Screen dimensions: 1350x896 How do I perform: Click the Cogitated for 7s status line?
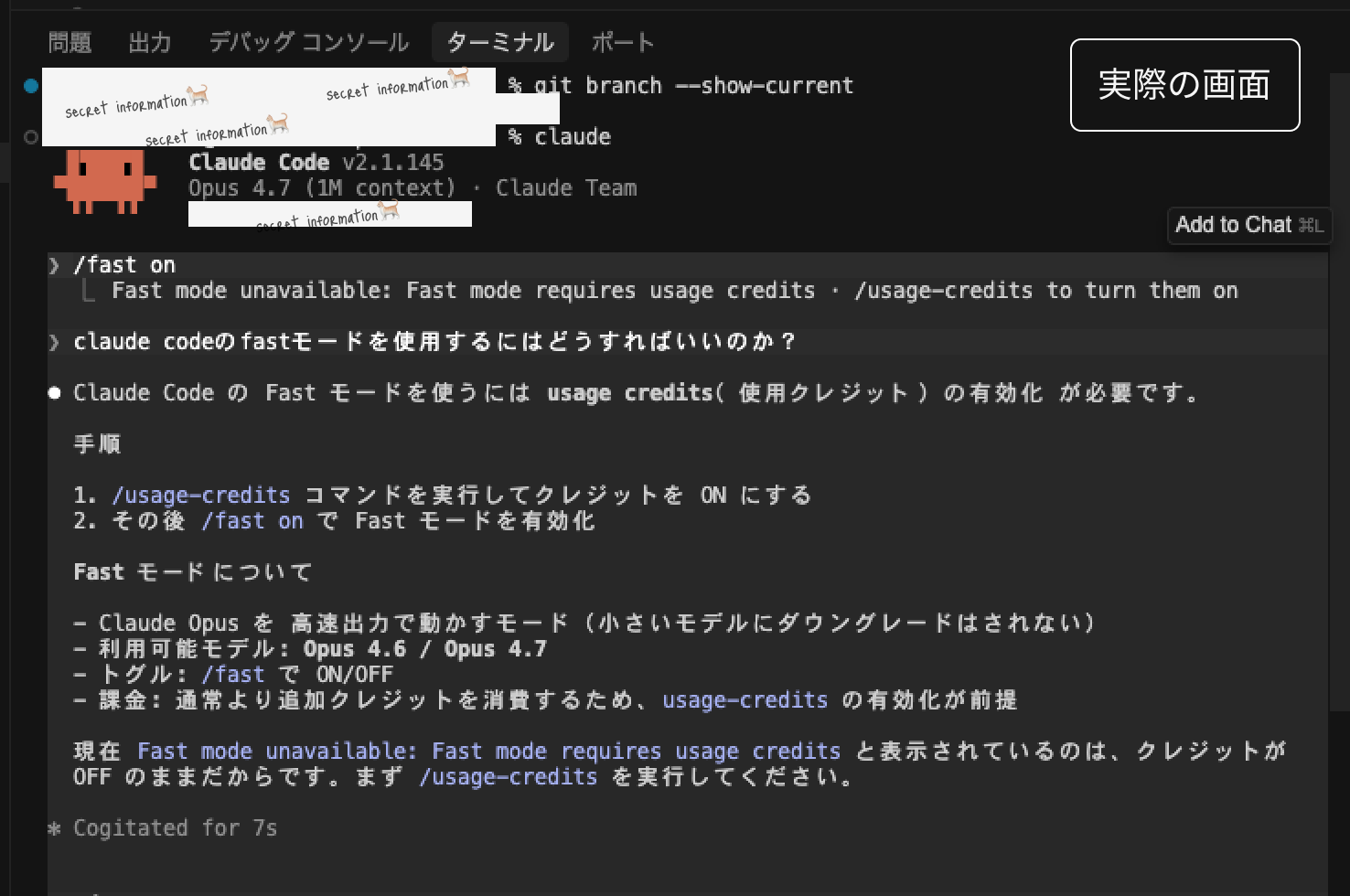pos(175,828)
